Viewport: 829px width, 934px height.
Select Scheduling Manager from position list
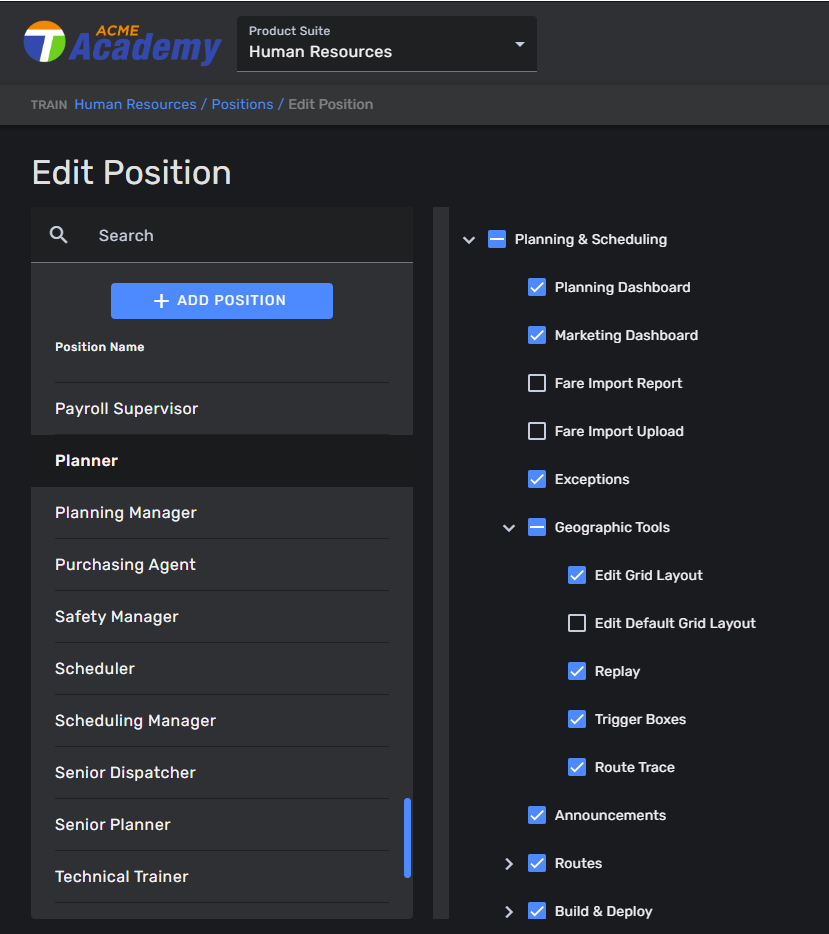tap(135, 720)
